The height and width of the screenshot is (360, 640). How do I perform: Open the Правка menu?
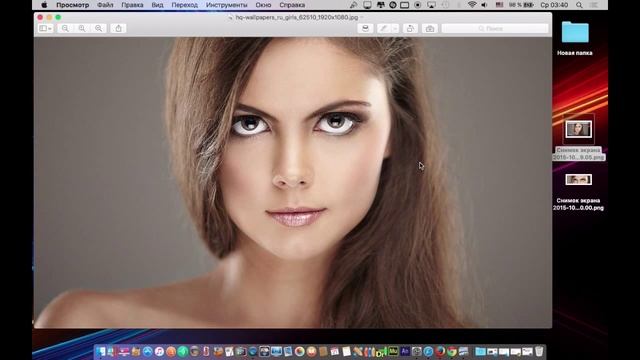click(132, 5)
